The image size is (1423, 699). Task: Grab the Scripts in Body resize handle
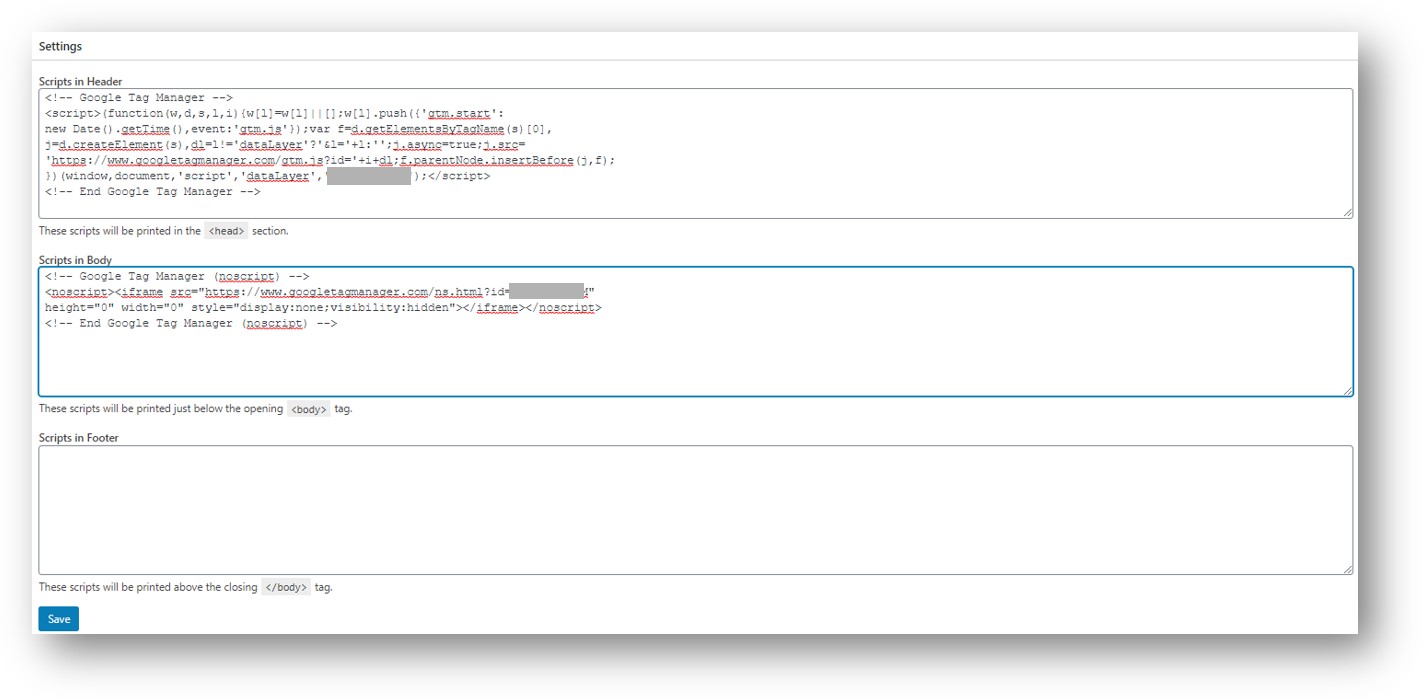pos(1347,390)
